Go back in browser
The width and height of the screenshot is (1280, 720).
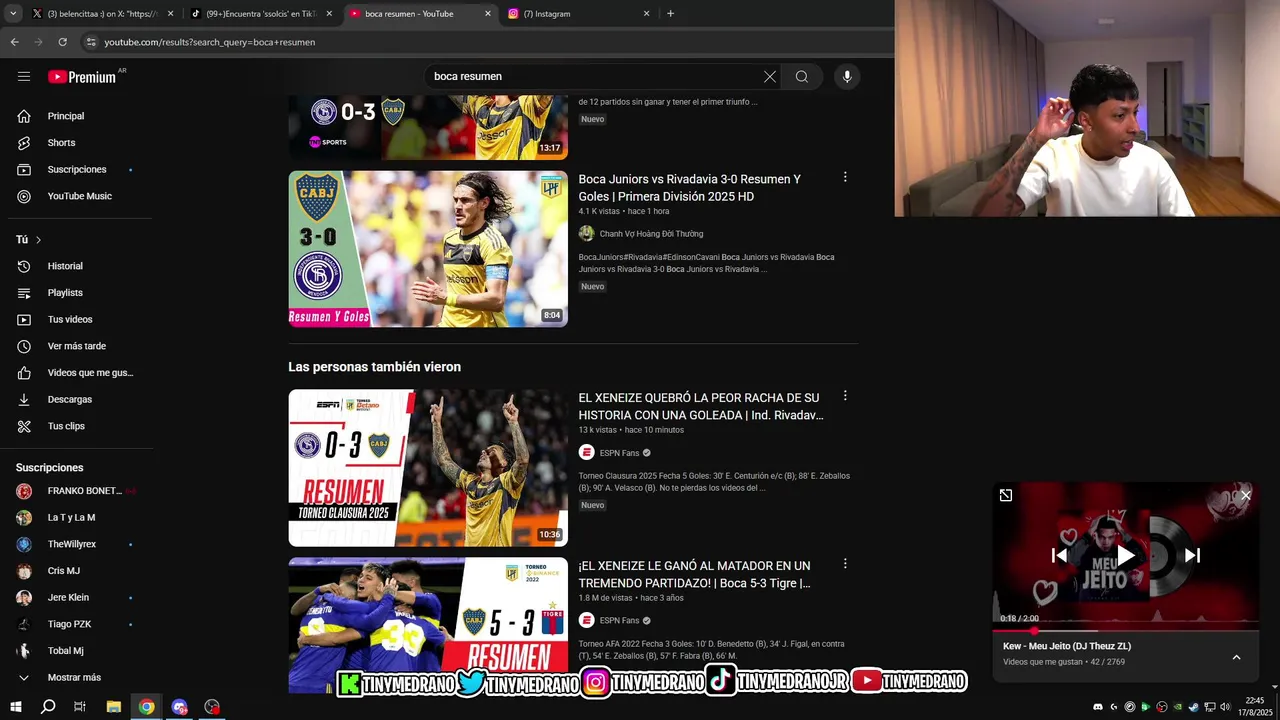point(14,42)
